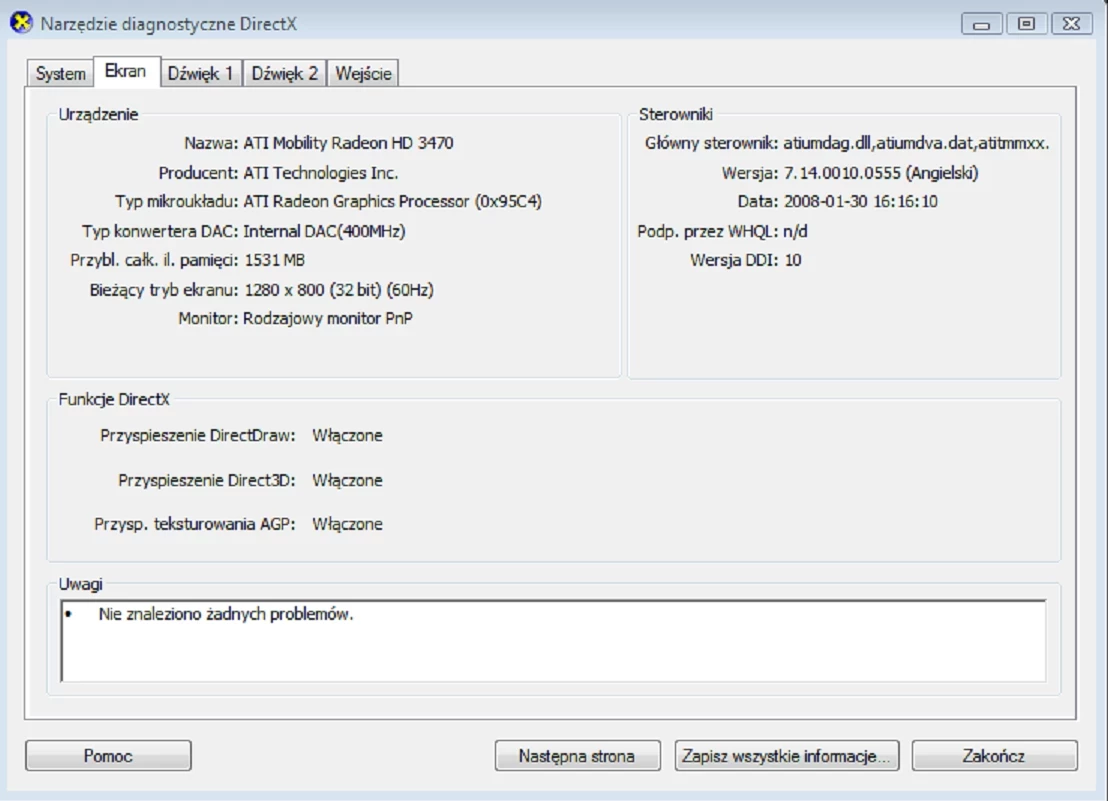Click the Sterowniki group heading
1108x801 pixels.
676,114
